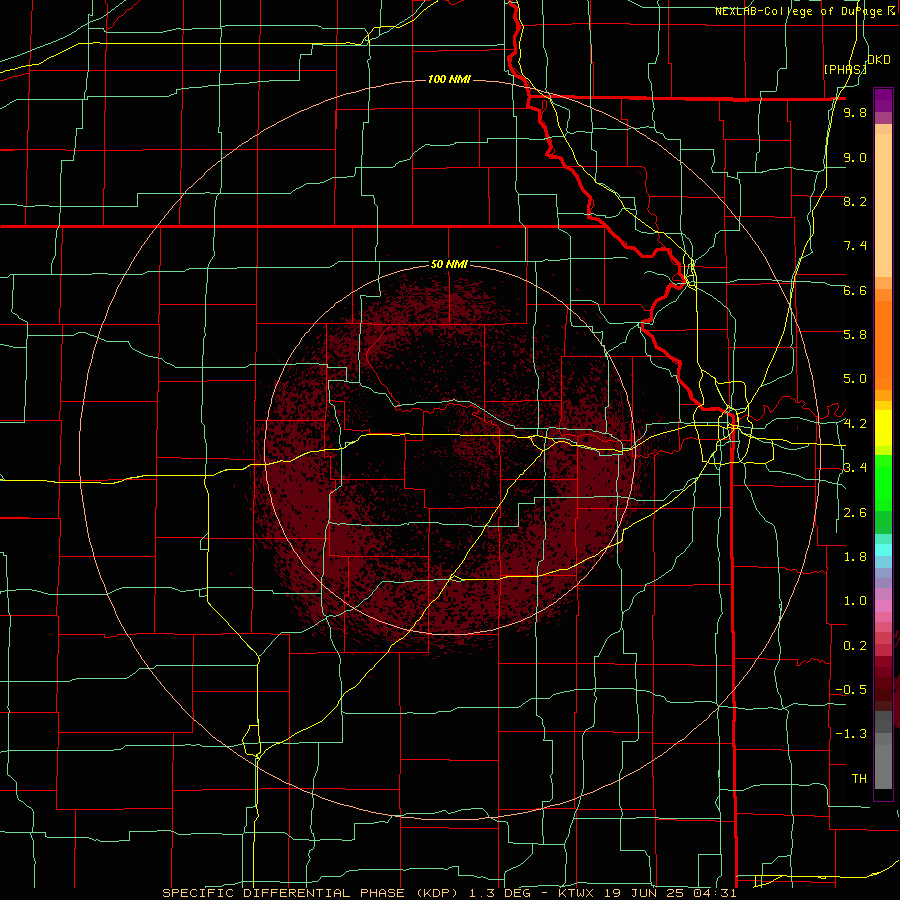Screen dimensions: 900x900
Task: Click the 9.0 value on the color scale
Action: 855,157
